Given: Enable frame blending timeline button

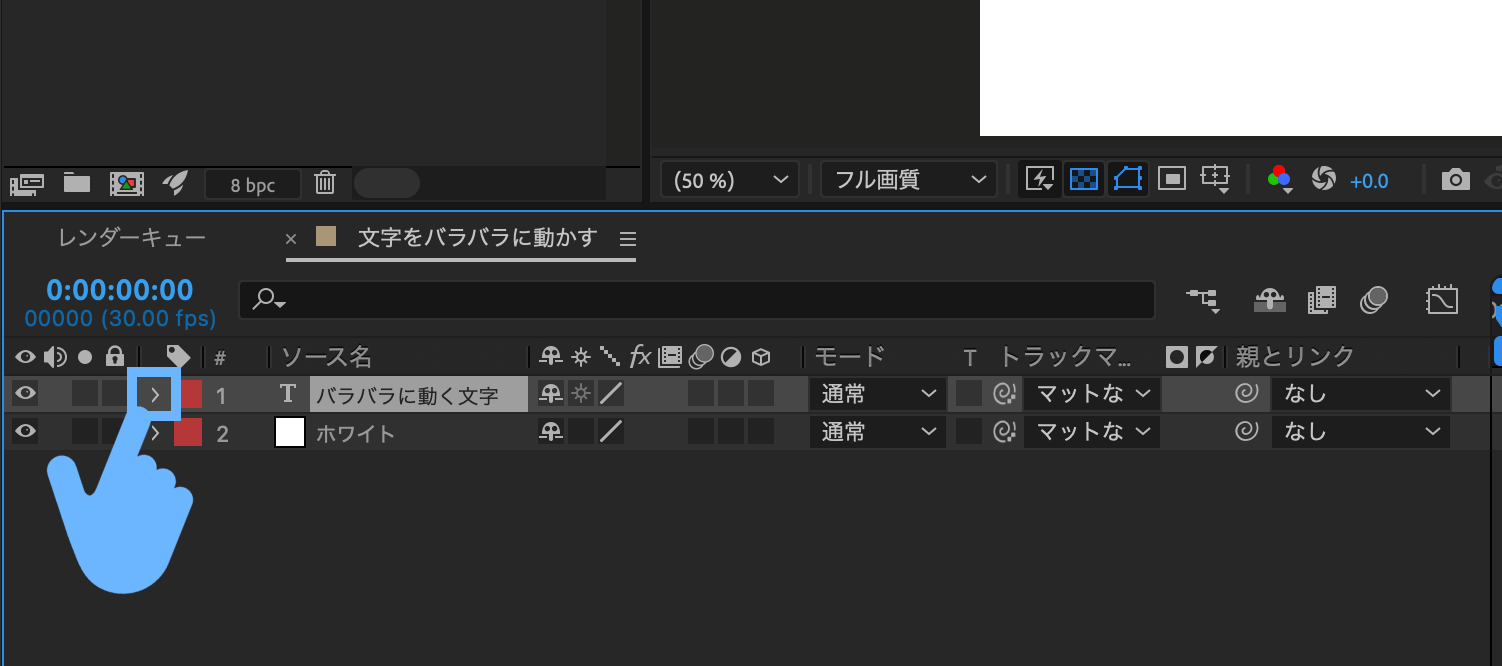Looking at the screenshot, I should (1322, 299).
